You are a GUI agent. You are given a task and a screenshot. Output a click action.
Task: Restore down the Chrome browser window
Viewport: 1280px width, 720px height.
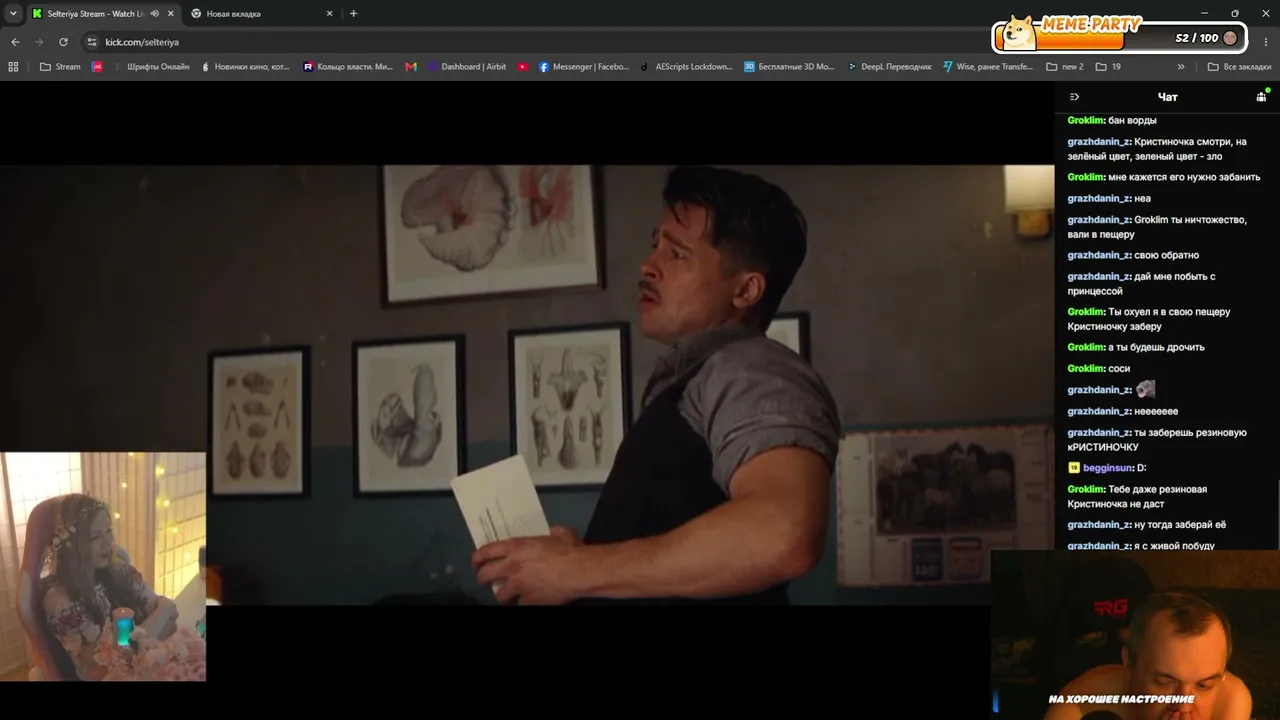click(1235, 14)
